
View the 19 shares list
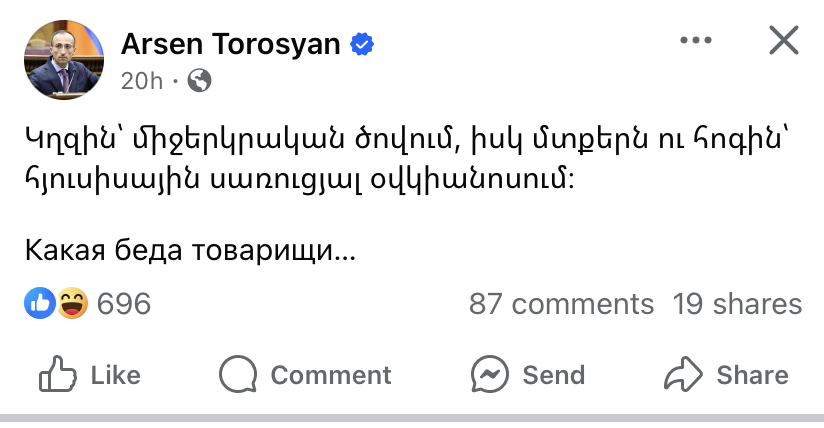coord(737,303)
